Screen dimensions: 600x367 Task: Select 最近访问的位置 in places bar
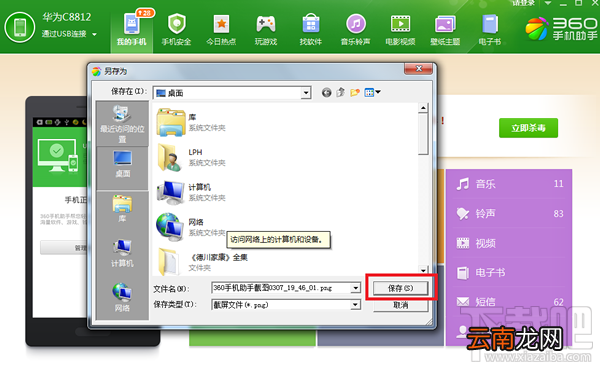coord(122,123)
